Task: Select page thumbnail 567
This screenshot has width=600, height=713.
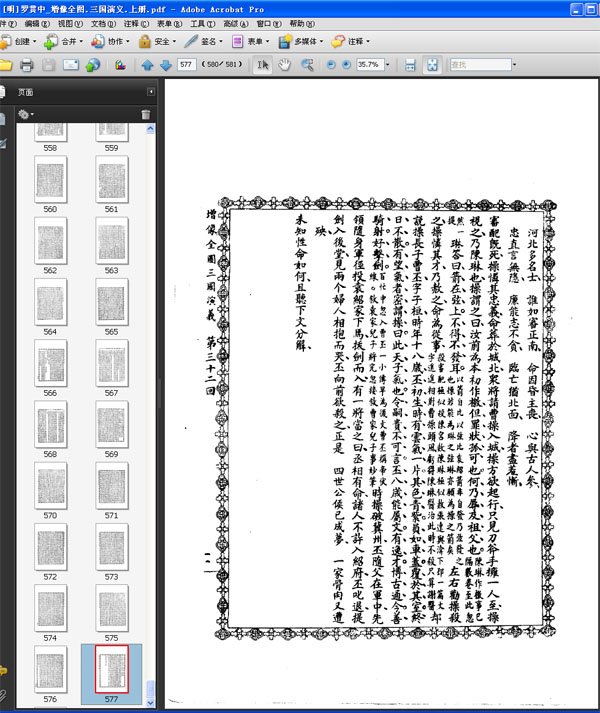Action: pyautogui.click(x=111, y=364)
